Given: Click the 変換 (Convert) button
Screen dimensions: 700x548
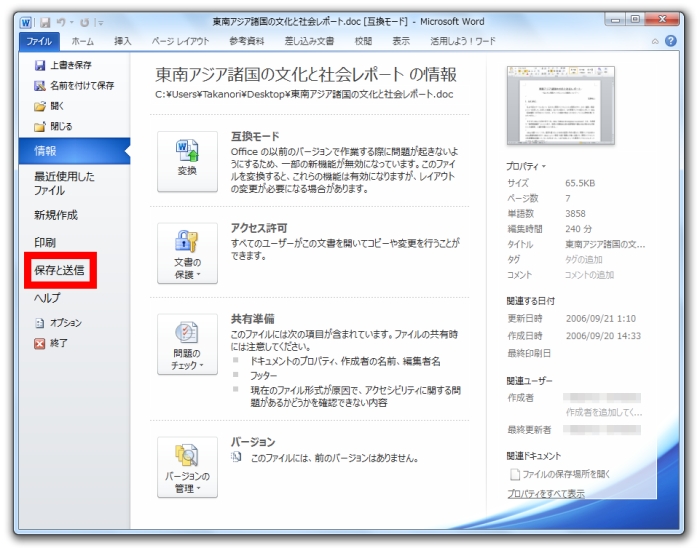Looking at the screenshot, I should [x=187, y=161].
